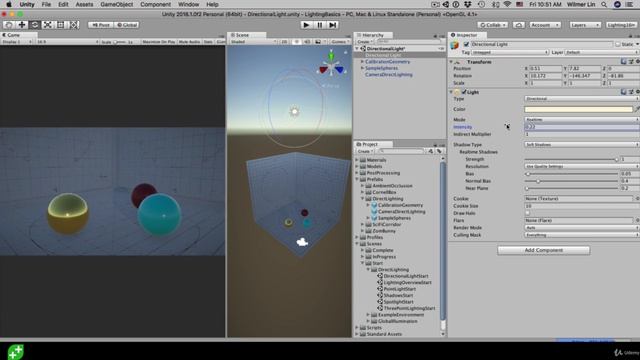The image size is (640, 360).
Task: Toggle Stats overlay in Game view
Action: click(x=208, y=42)
